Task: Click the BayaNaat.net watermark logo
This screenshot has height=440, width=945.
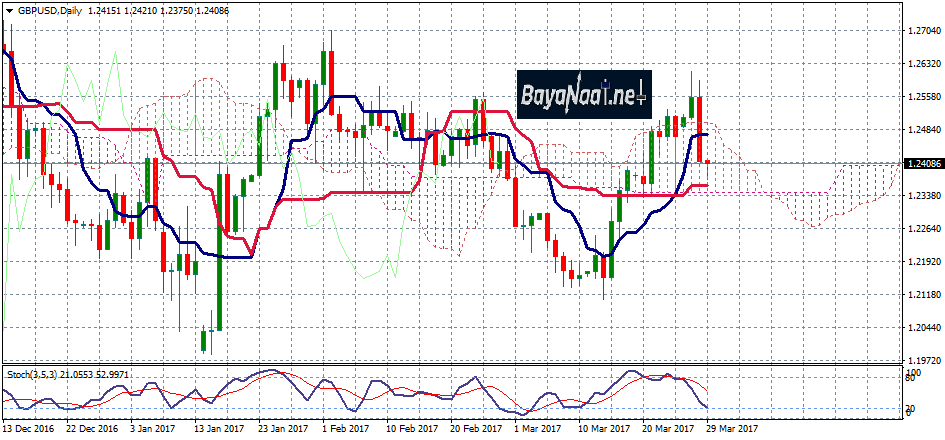Action: point(584,96)
